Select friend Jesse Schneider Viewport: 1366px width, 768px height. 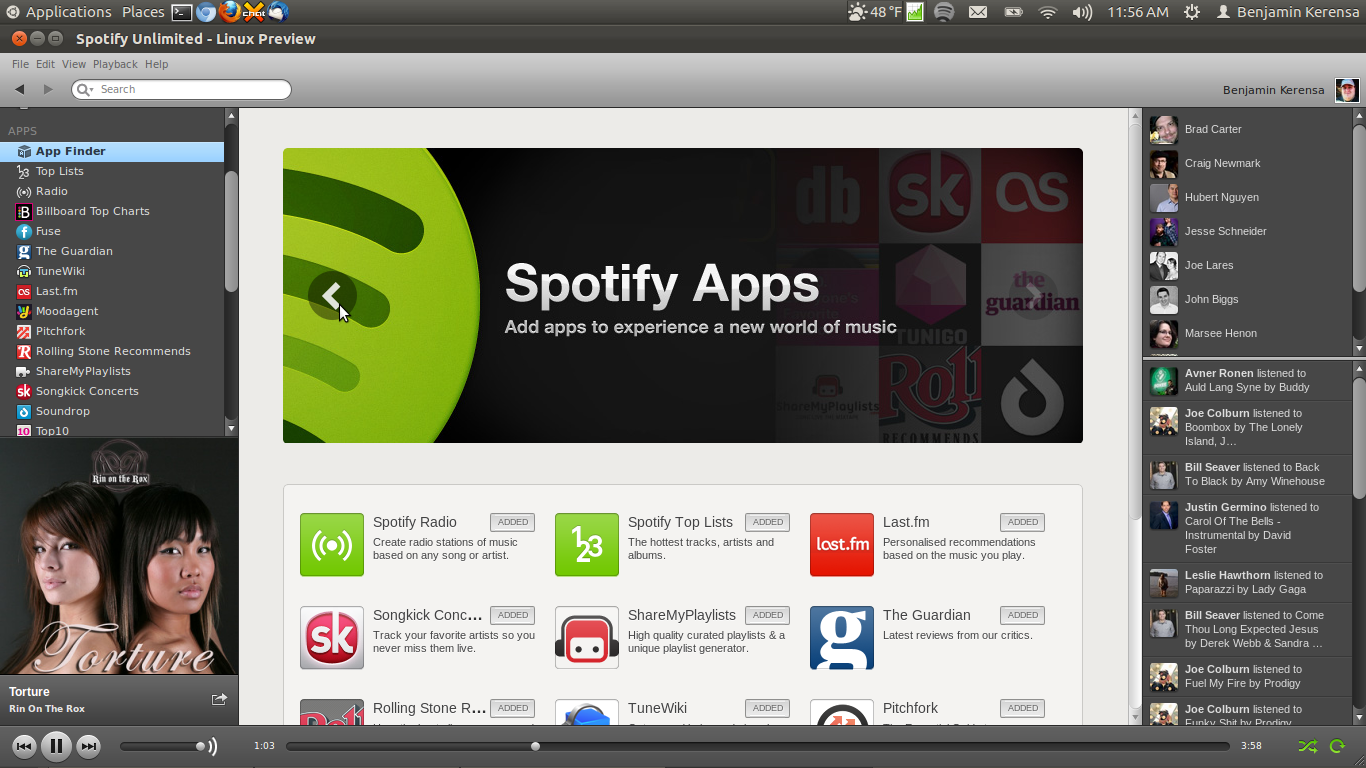tap(1246, 231)
